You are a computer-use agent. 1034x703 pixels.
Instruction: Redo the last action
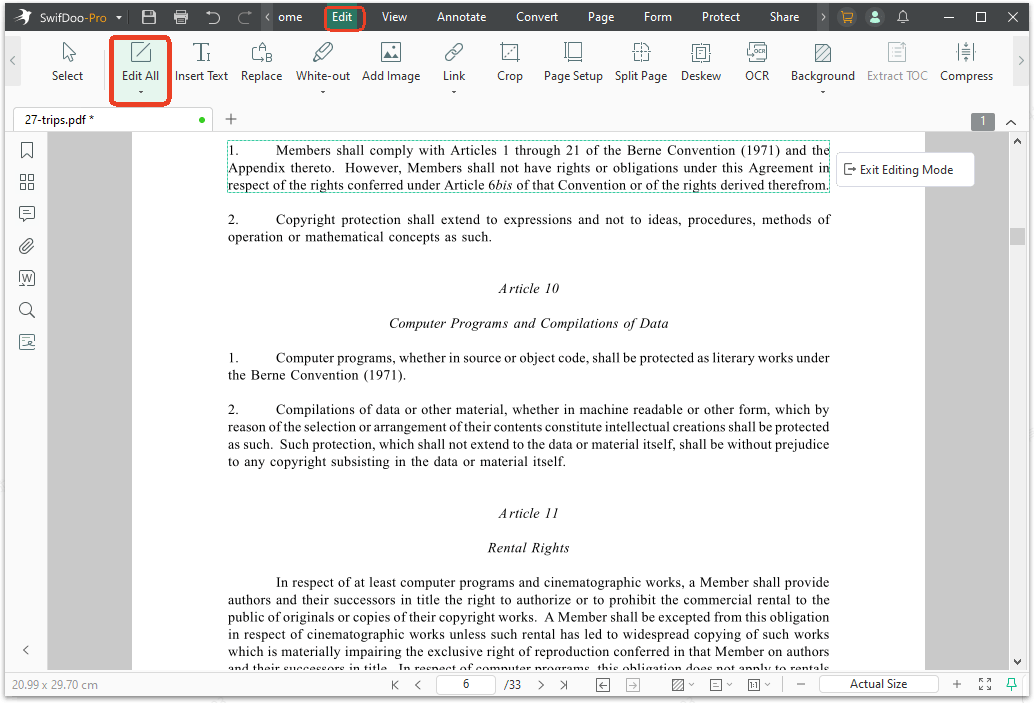click(x=244, y=17)
